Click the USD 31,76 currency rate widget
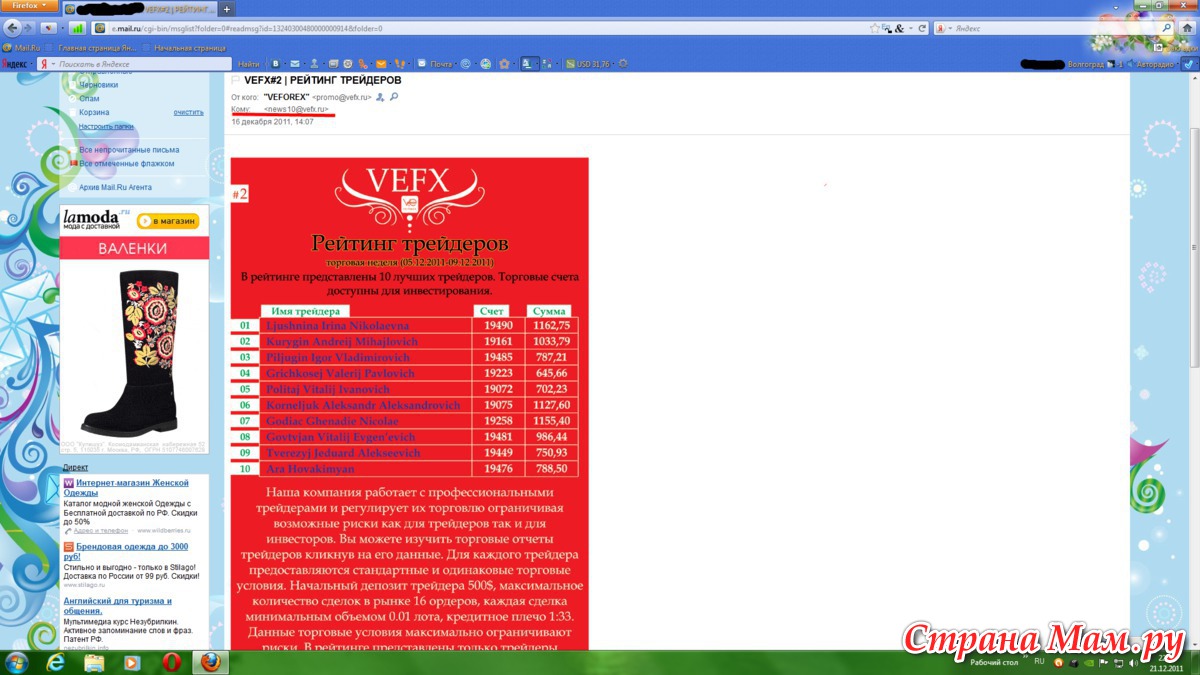Screen dimensions: 1200x675 588,63
